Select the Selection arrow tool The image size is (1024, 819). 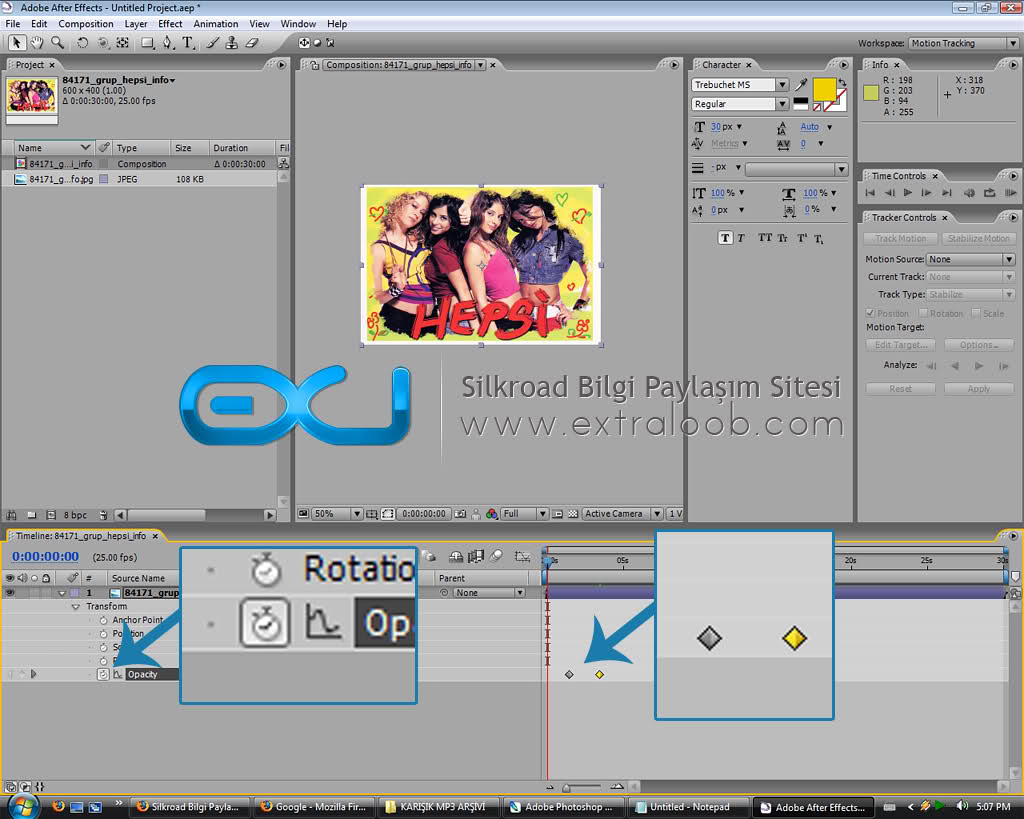(x=16, y=43)
